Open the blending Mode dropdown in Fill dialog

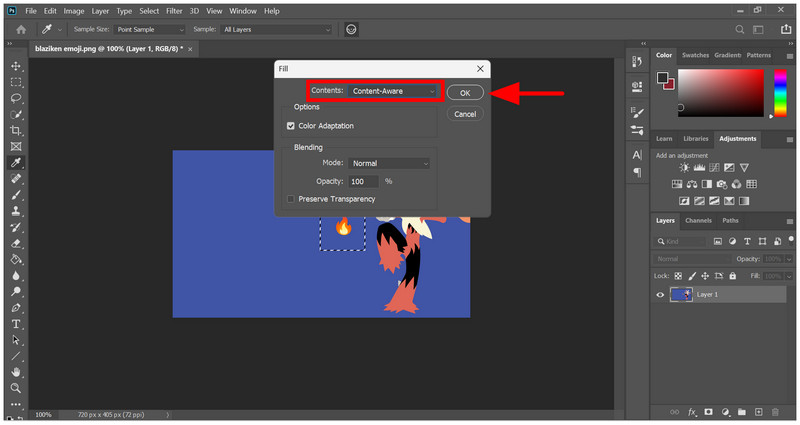coord(389,163)
